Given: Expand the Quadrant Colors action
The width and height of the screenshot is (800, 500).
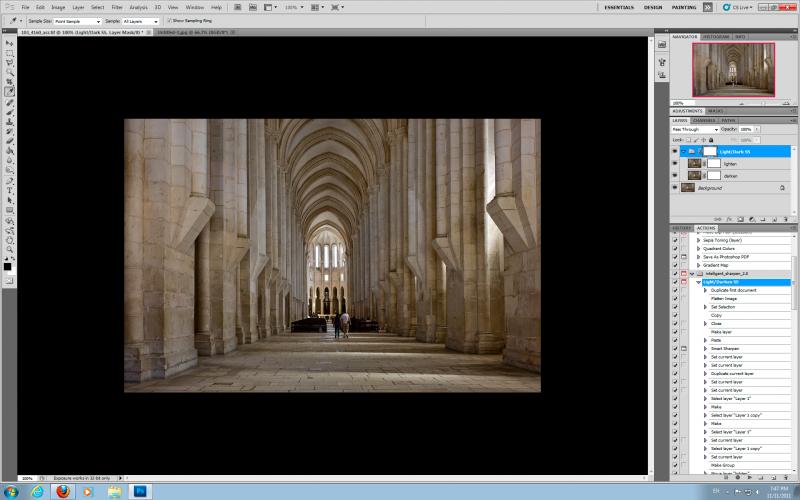Looking at the screenshot, I should [x=698, y=249].
